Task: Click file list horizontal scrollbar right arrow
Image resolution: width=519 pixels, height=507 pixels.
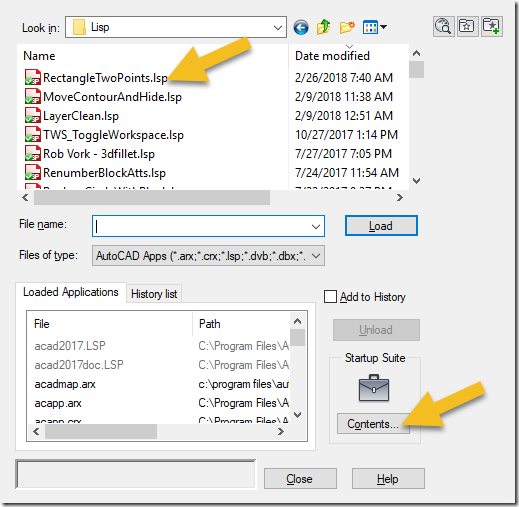Action: [x=400, y=198]
